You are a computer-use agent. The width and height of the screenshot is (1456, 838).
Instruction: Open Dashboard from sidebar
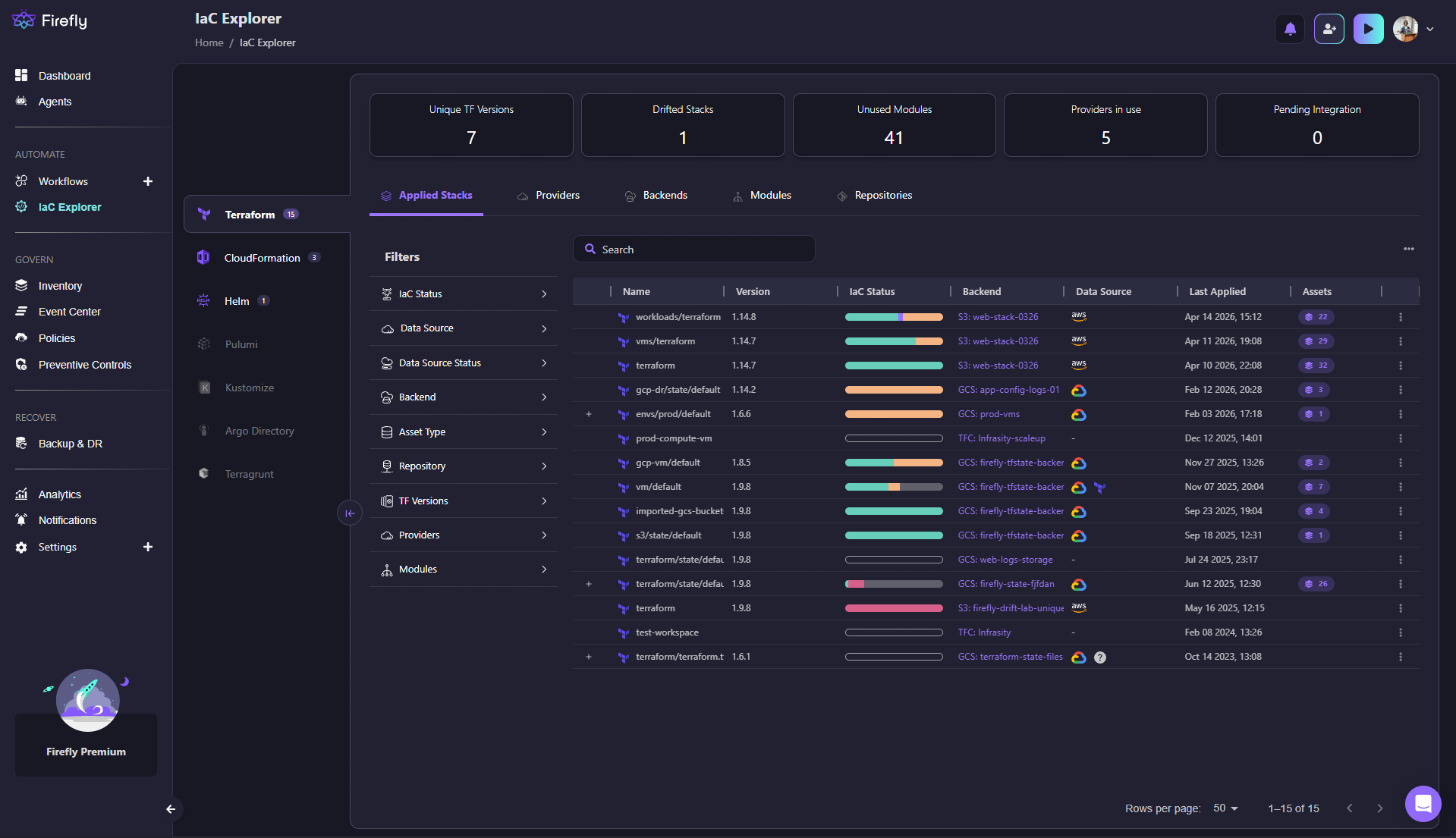click(64, 76)
